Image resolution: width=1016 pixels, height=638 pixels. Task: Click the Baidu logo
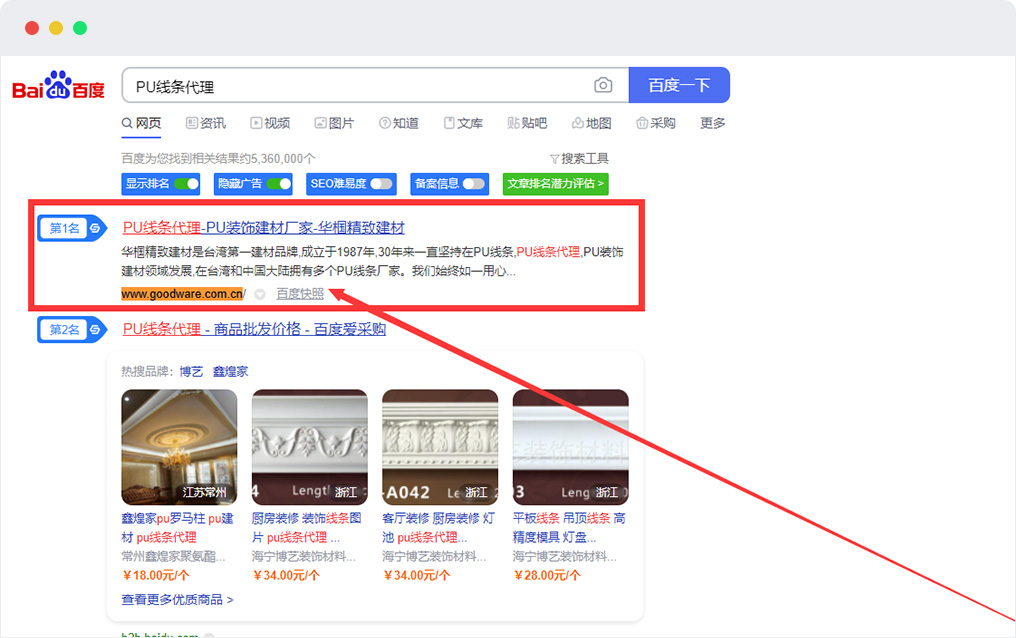click(x=58, y=85)
